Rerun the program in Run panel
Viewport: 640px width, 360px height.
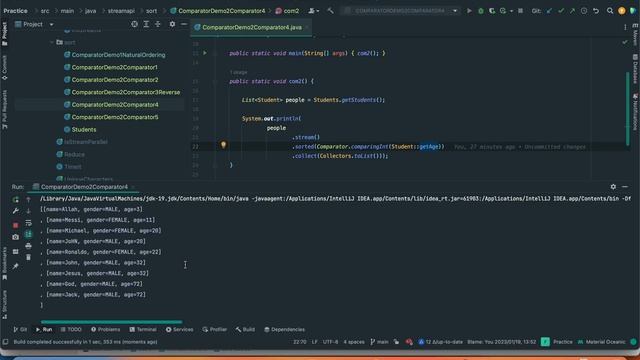click(16, 200)
